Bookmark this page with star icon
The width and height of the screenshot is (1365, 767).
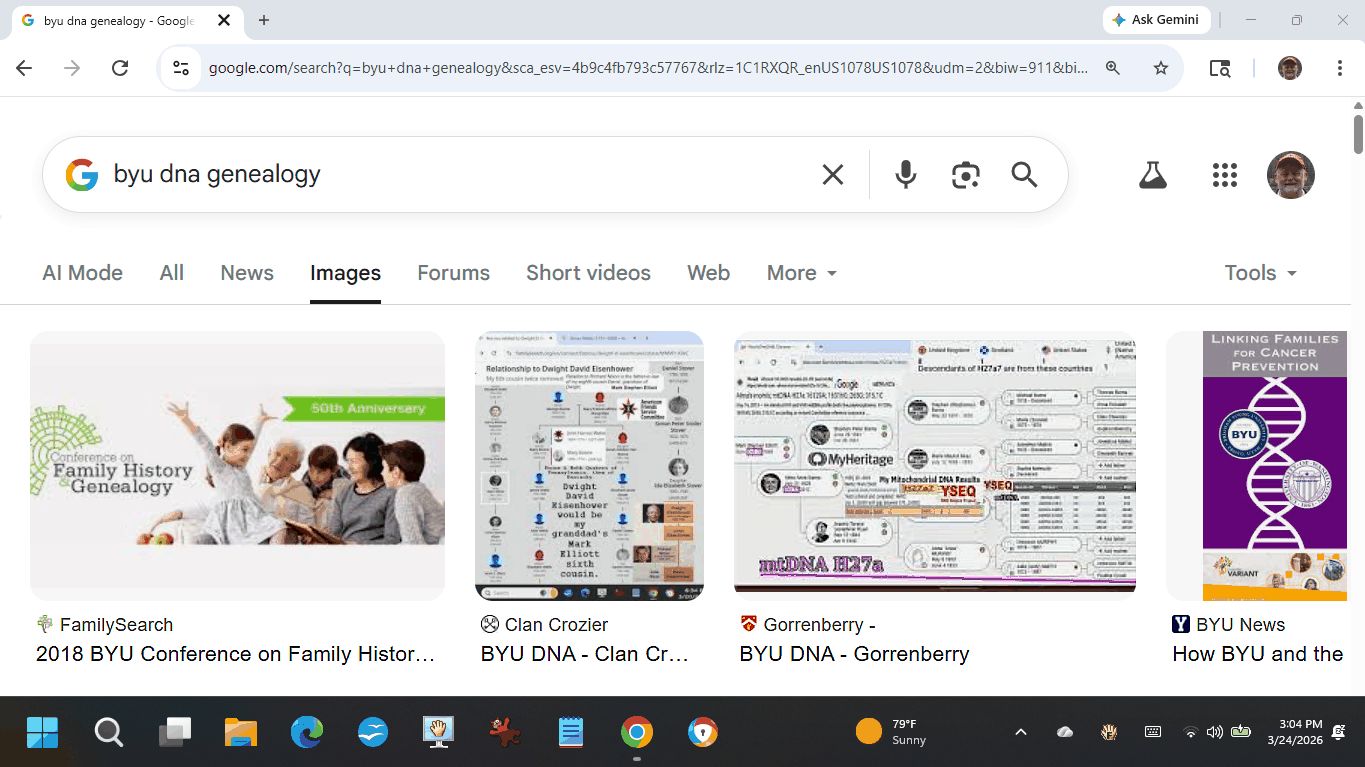pyautogui.click(x=1160, y=68)
